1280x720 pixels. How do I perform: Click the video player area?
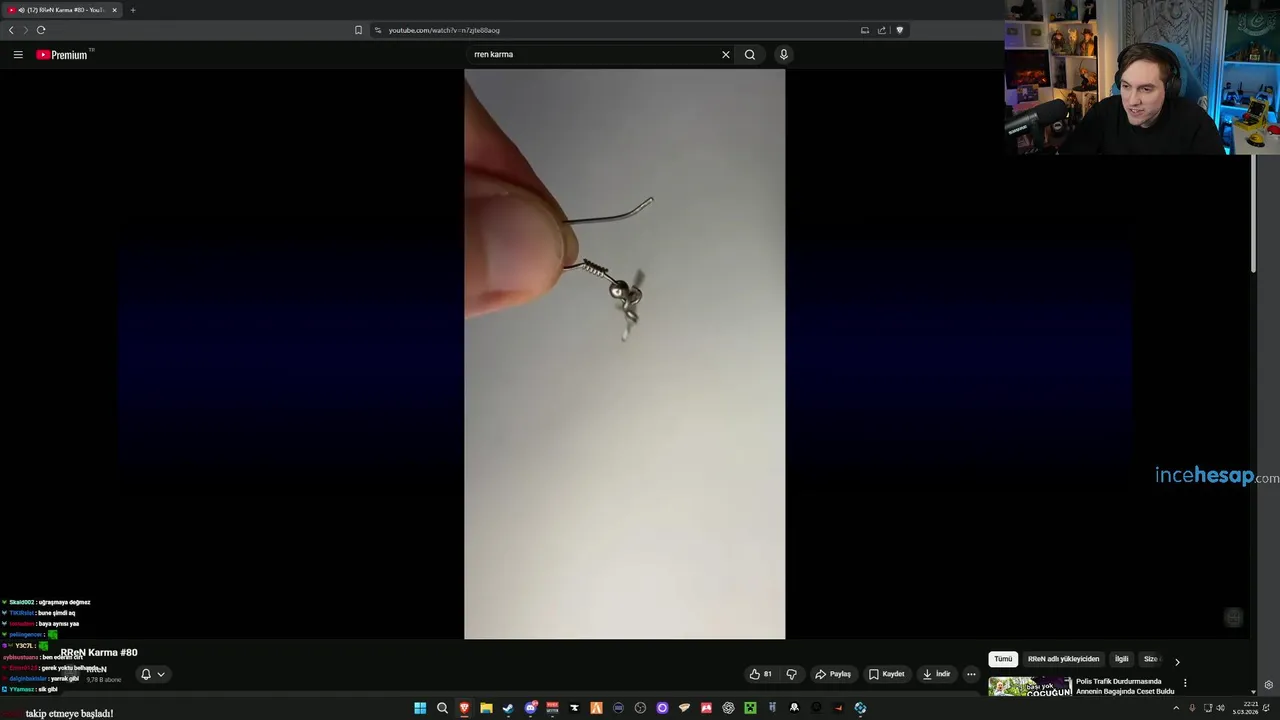point(625,354)
